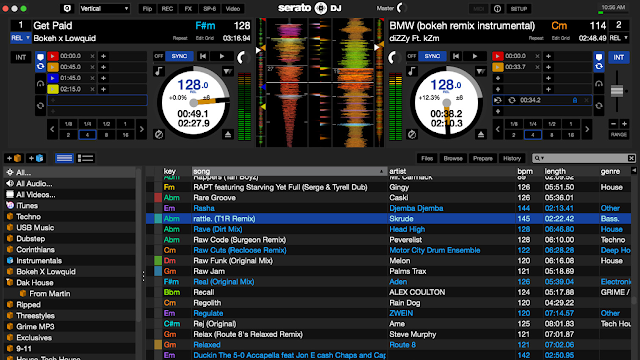Open the Vertical display mode dropdown
This screenshot has height=360, width=640.
point(104,9)
